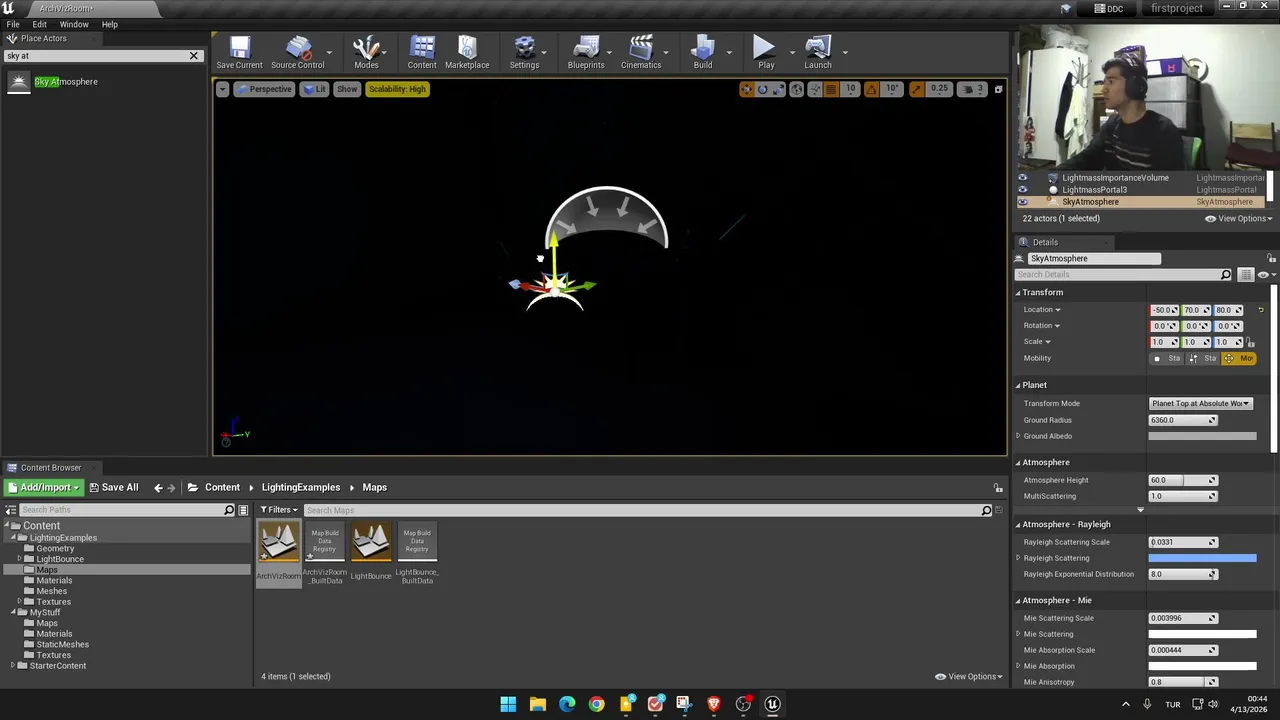Toggle the scale lock ratio icon
Image resolution: width=1280 pixels, height=720 pixels.
tap(1251, 342)
